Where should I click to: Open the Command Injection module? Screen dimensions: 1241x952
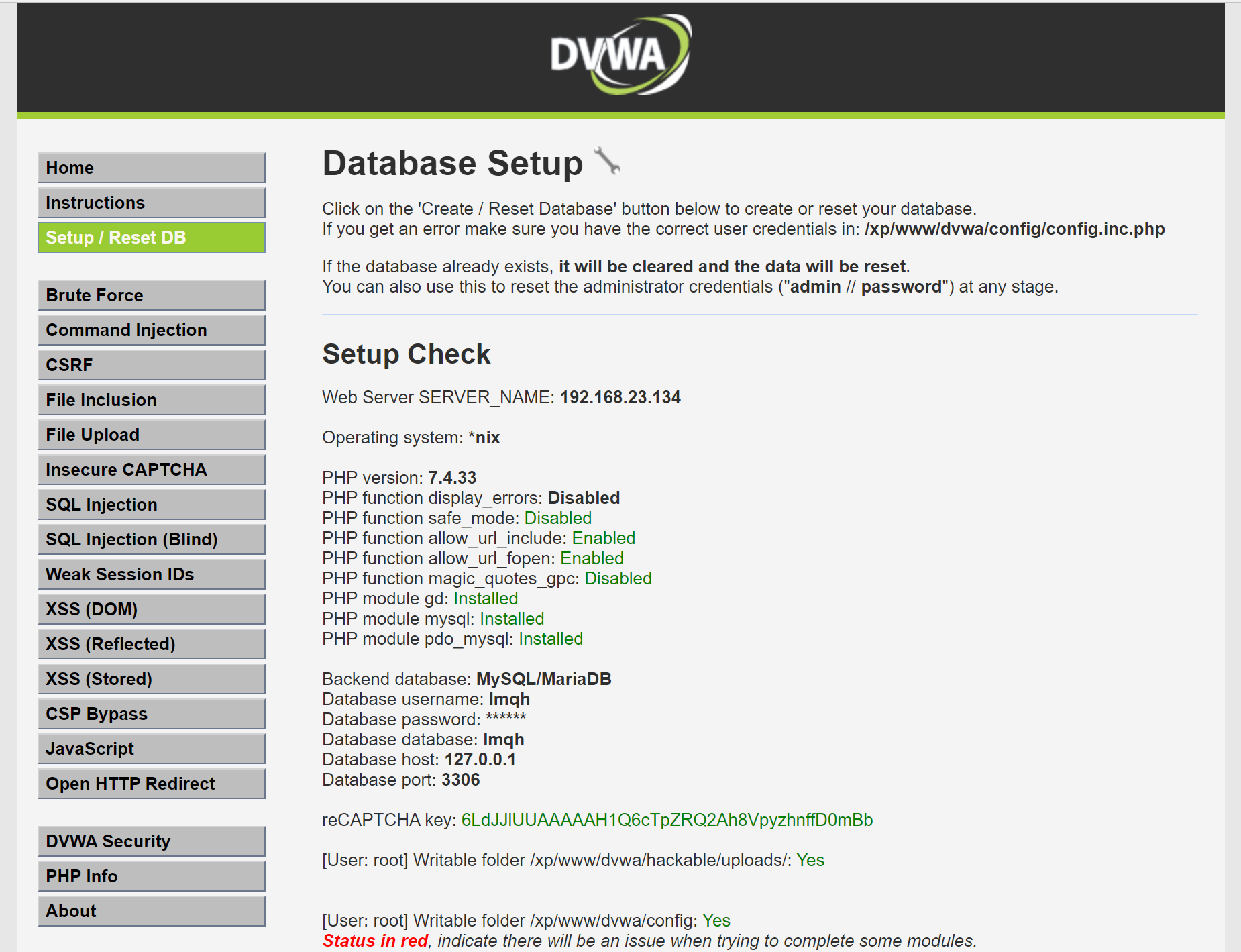[152, 330]
